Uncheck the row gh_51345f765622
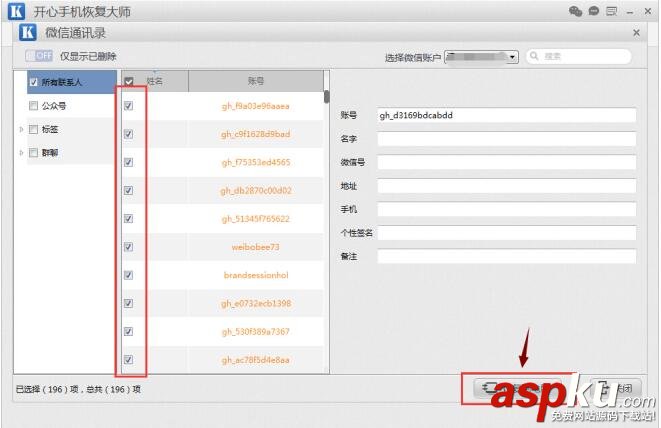The height and width of the screenshot is (428, 661). pos(129,219)
